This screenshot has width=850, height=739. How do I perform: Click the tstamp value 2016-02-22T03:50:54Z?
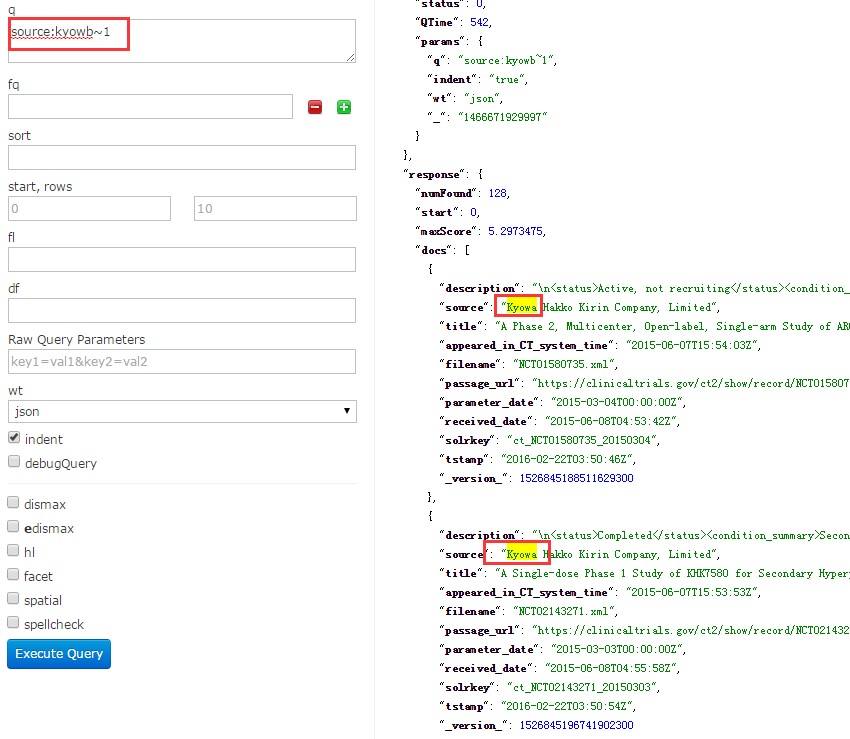coord(566,706)
